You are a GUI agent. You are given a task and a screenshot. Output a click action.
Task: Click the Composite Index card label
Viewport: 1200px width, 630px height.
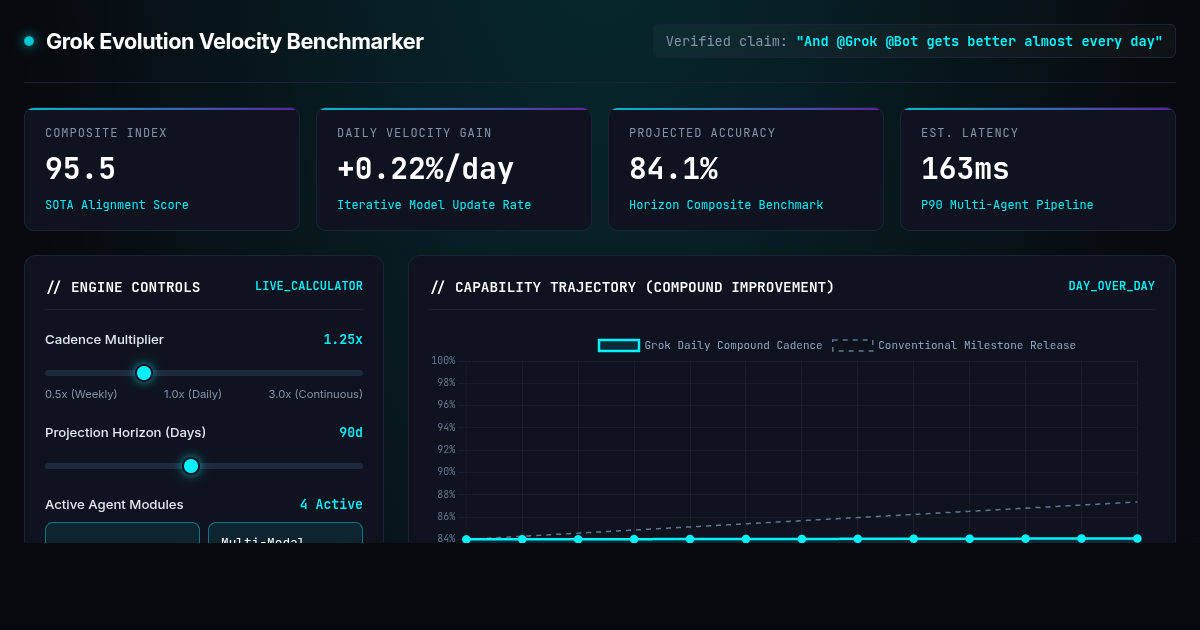pos(106,133)
